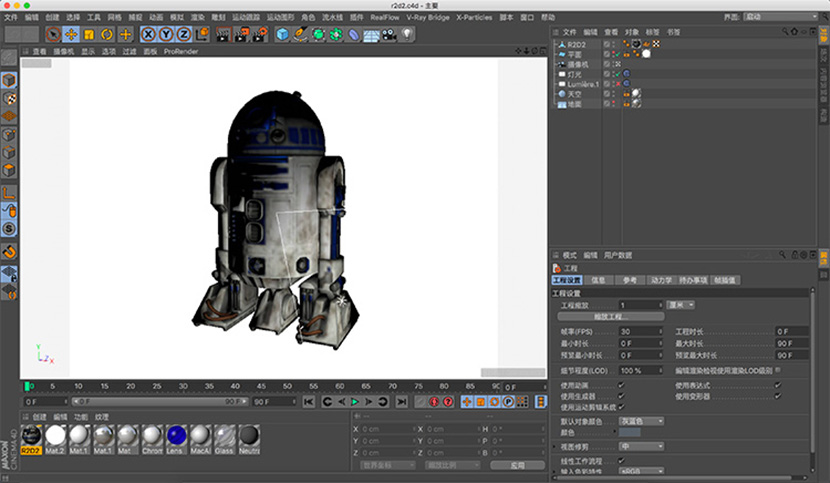Viewport: 830px width, 483px height.
Task: Open the ProRender viewport menu
Action: [x=181, y=51]
